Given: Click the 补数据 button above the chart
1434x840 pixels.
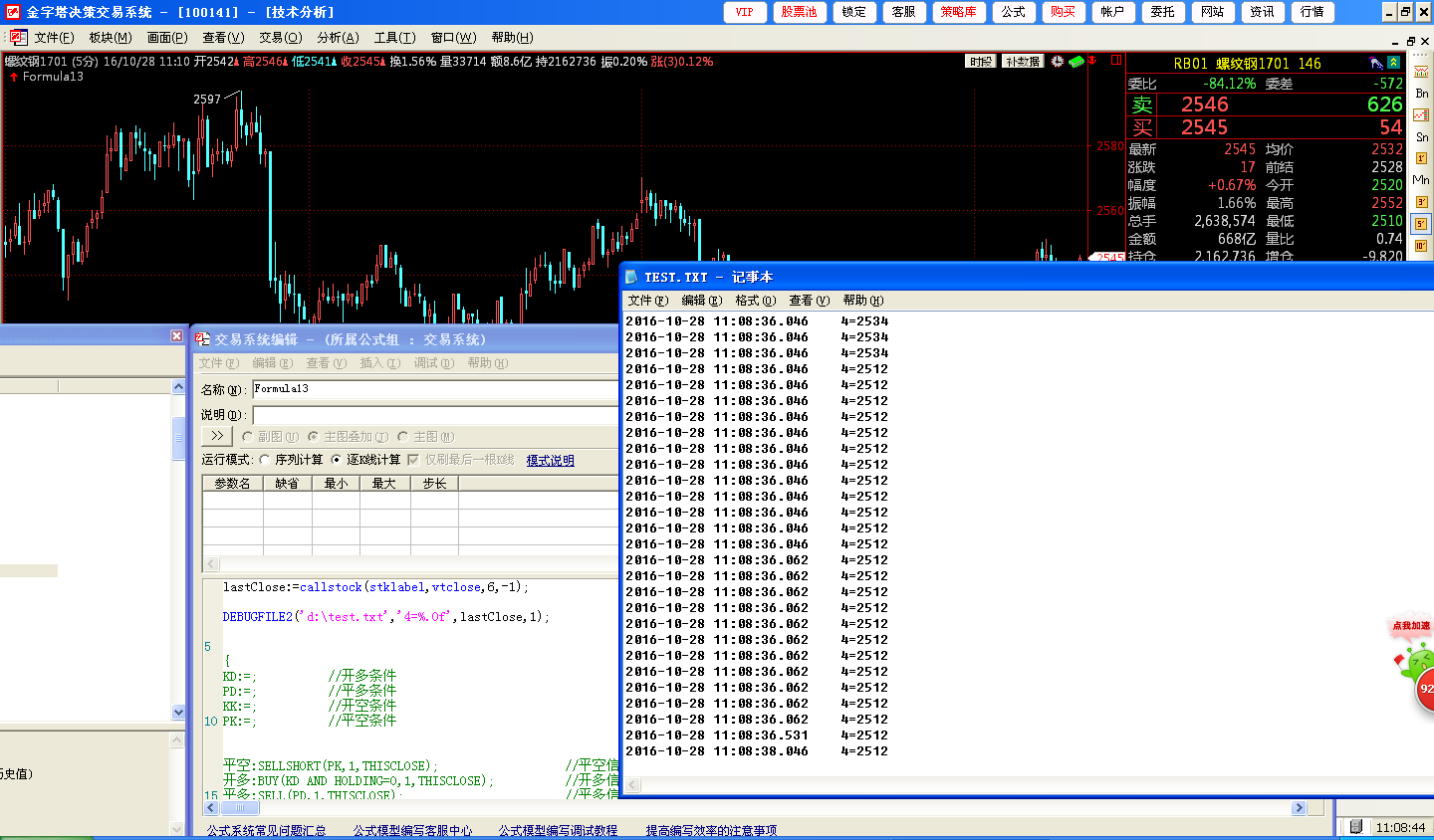Looking at the screenshot, I should pos(1023,62).
